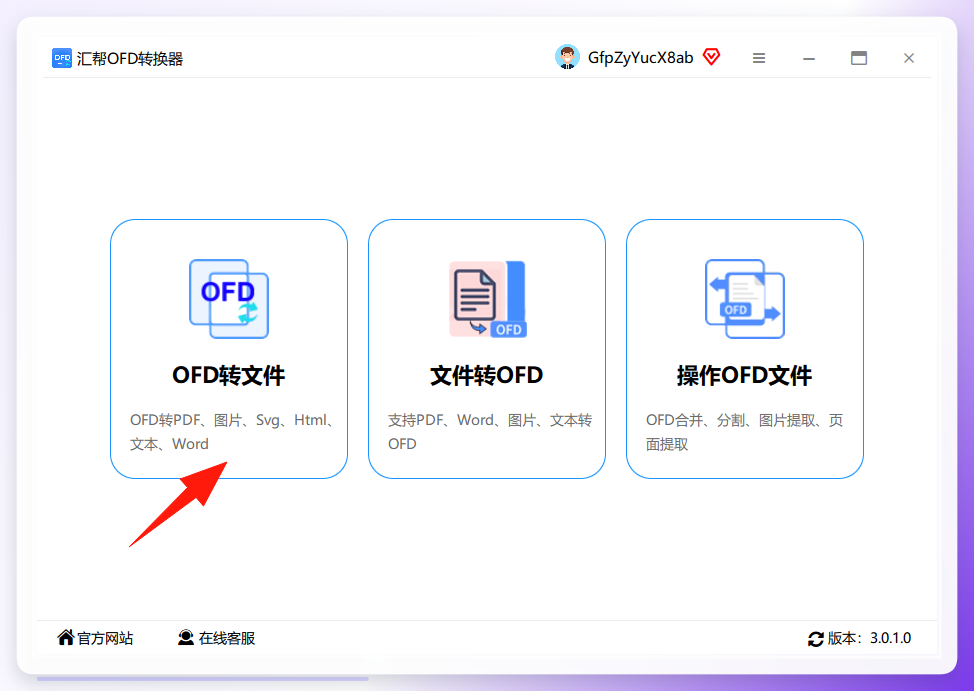Click the description '支持PDF、Word、图片、文本转OFD'

(x=490, y=432)
